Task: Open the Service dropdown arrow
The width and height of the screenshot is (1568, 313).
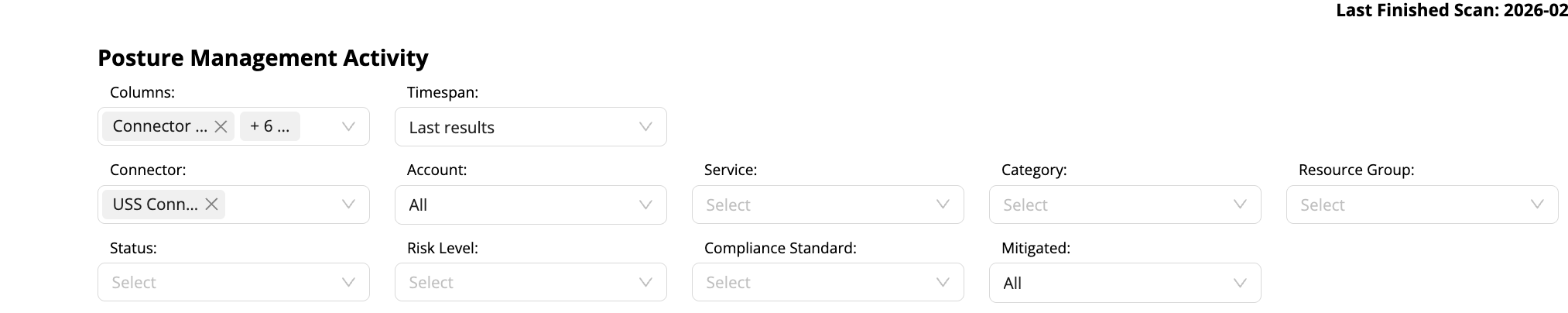Action: click(x=943, y=205)
